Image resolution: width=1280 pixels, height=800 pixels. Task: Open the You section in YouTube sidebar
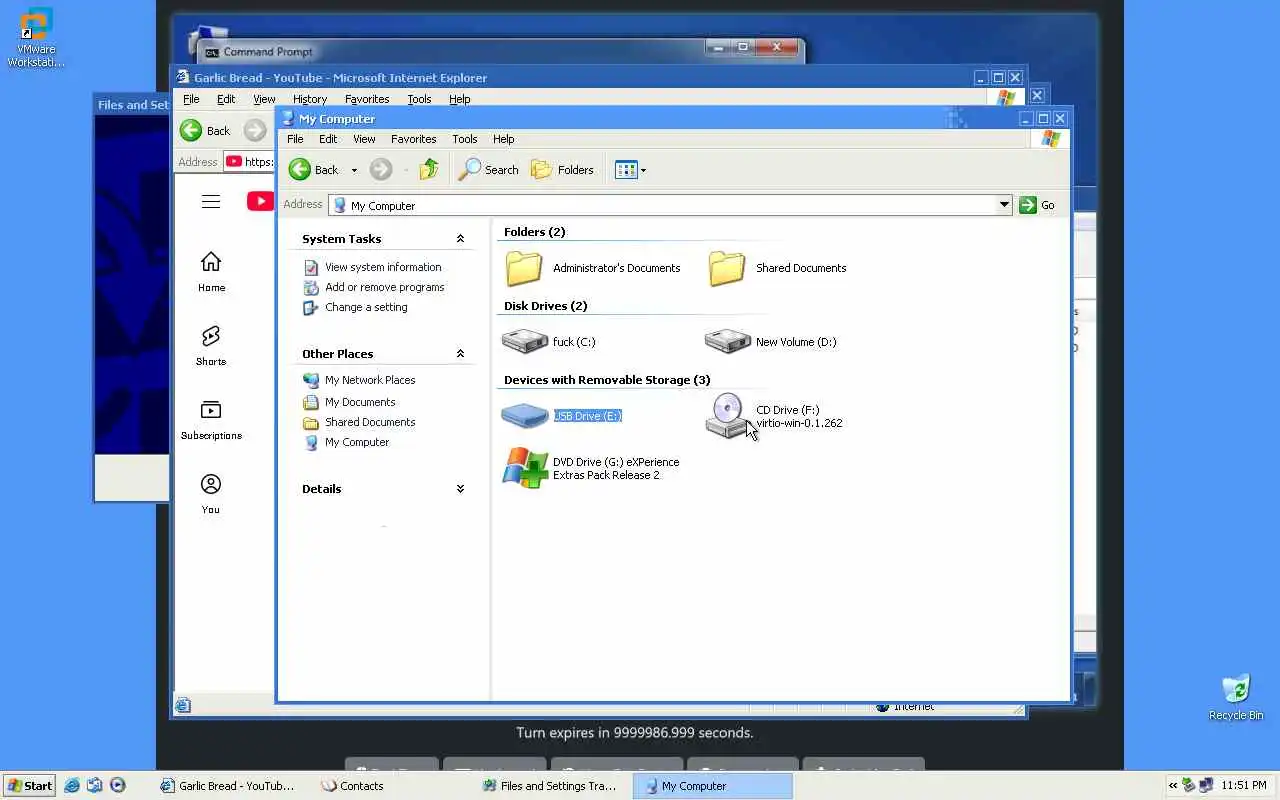click(x=211, y=494)
